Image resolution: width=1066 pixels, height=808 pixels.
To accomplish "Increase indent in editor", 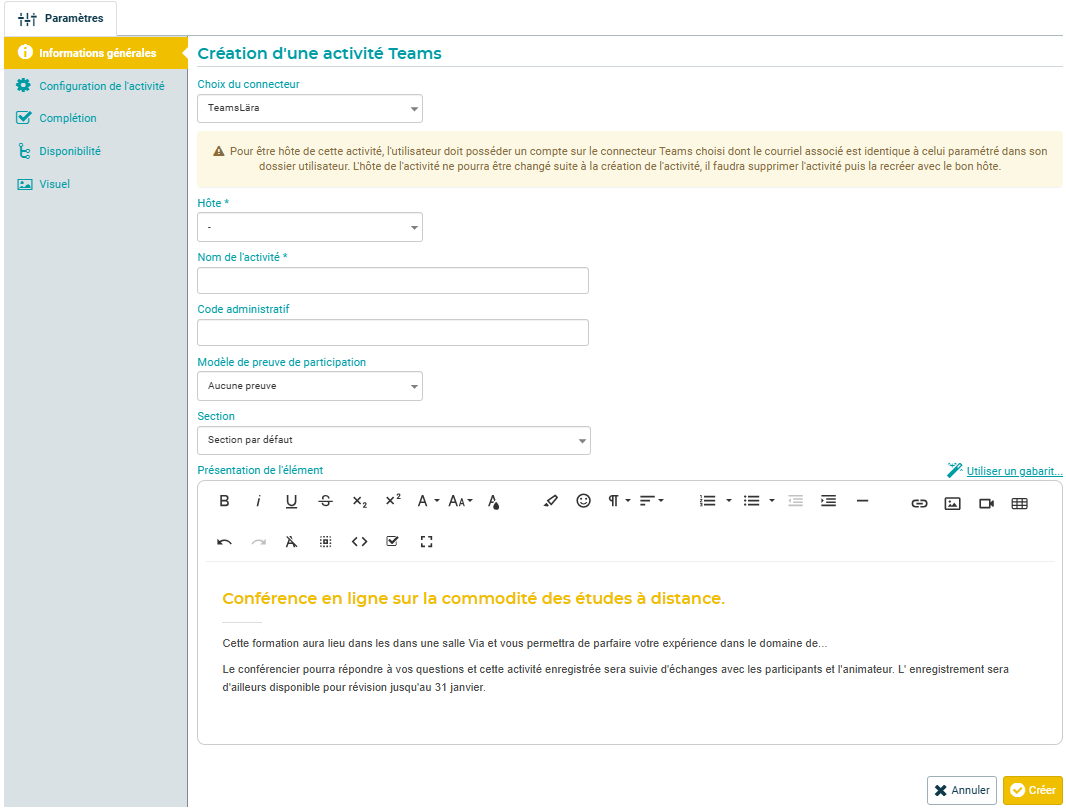I will tap(828, 501).
